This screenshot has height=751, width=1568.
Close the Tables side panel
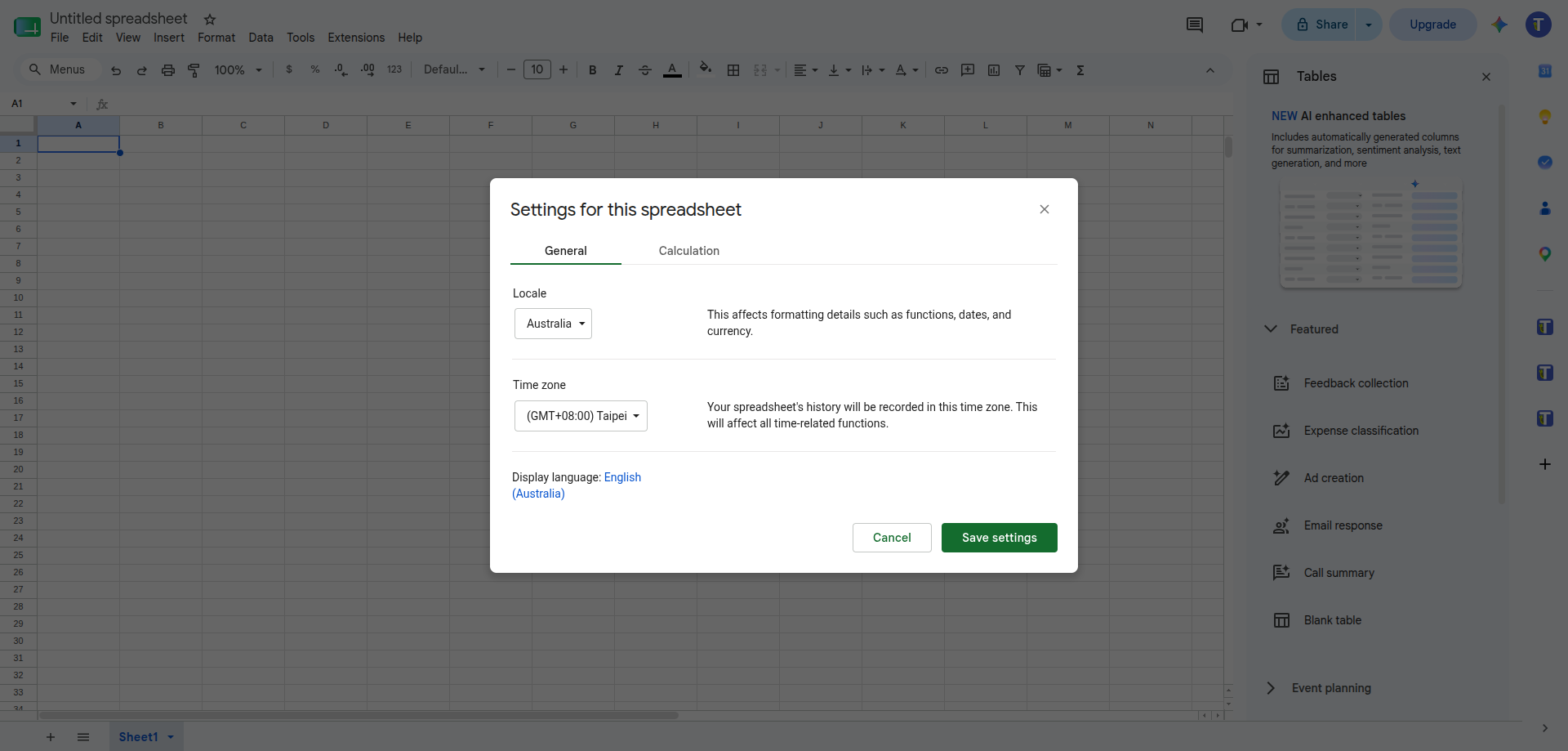[1486, 77]
